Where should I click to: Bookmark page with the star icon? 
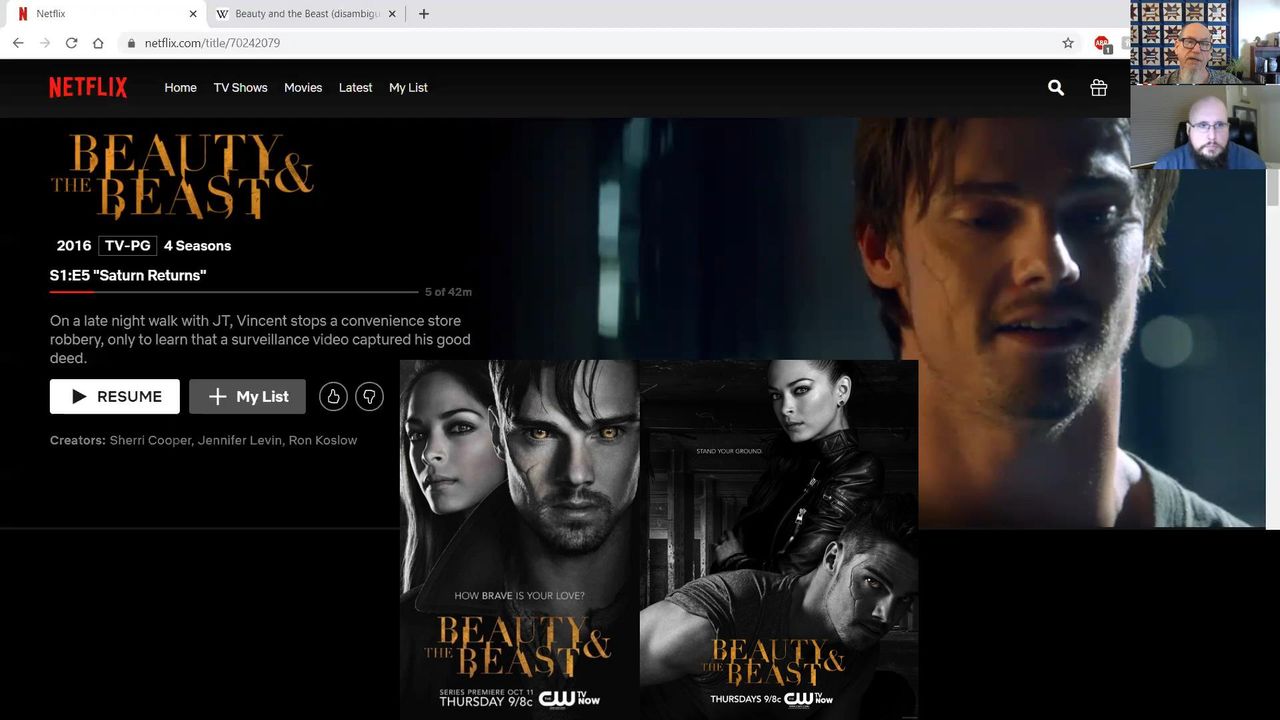pyautogui.click(x=1068, y=43)
